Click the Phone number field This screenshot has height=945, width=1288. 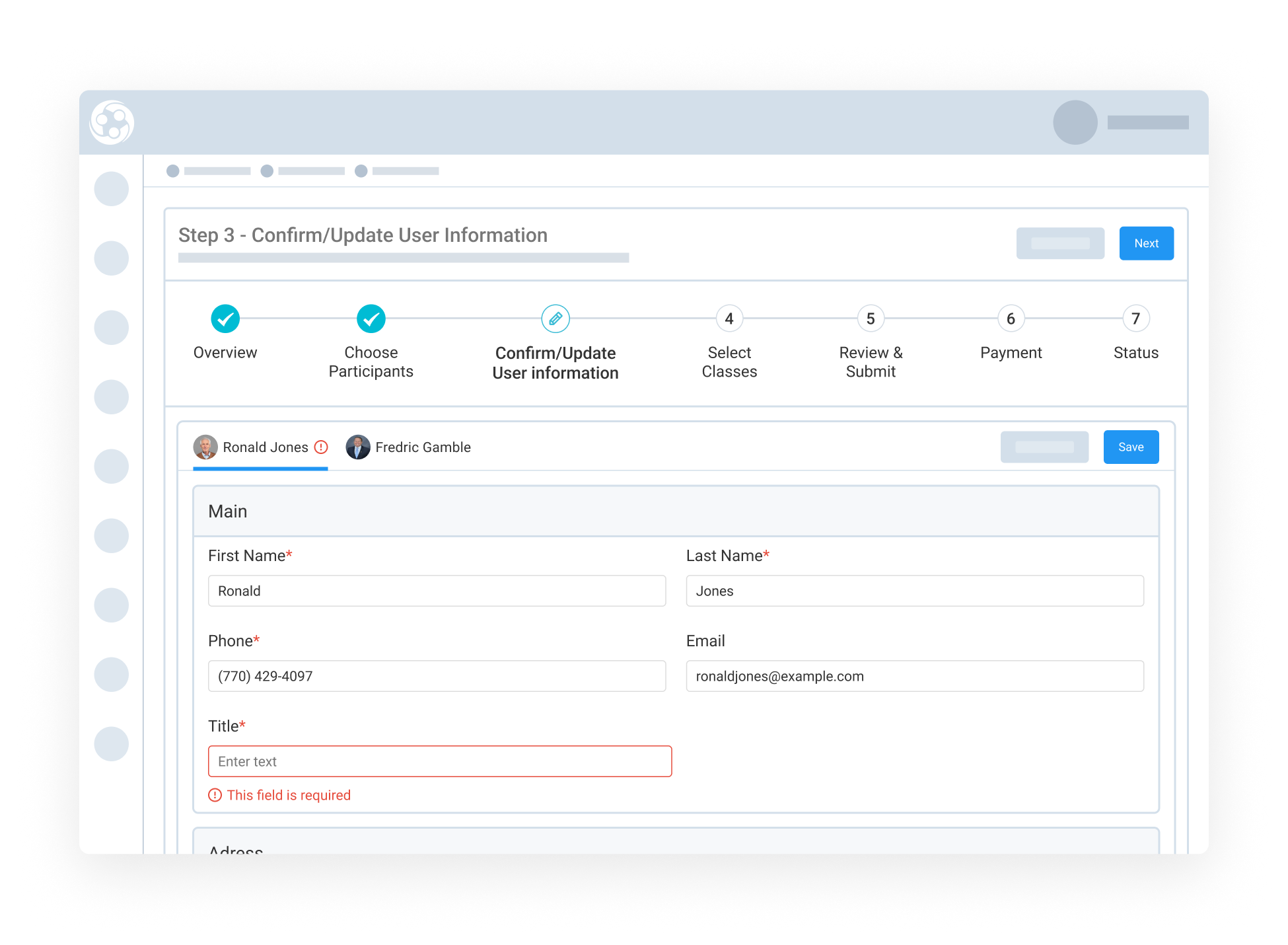click(437, 676)
